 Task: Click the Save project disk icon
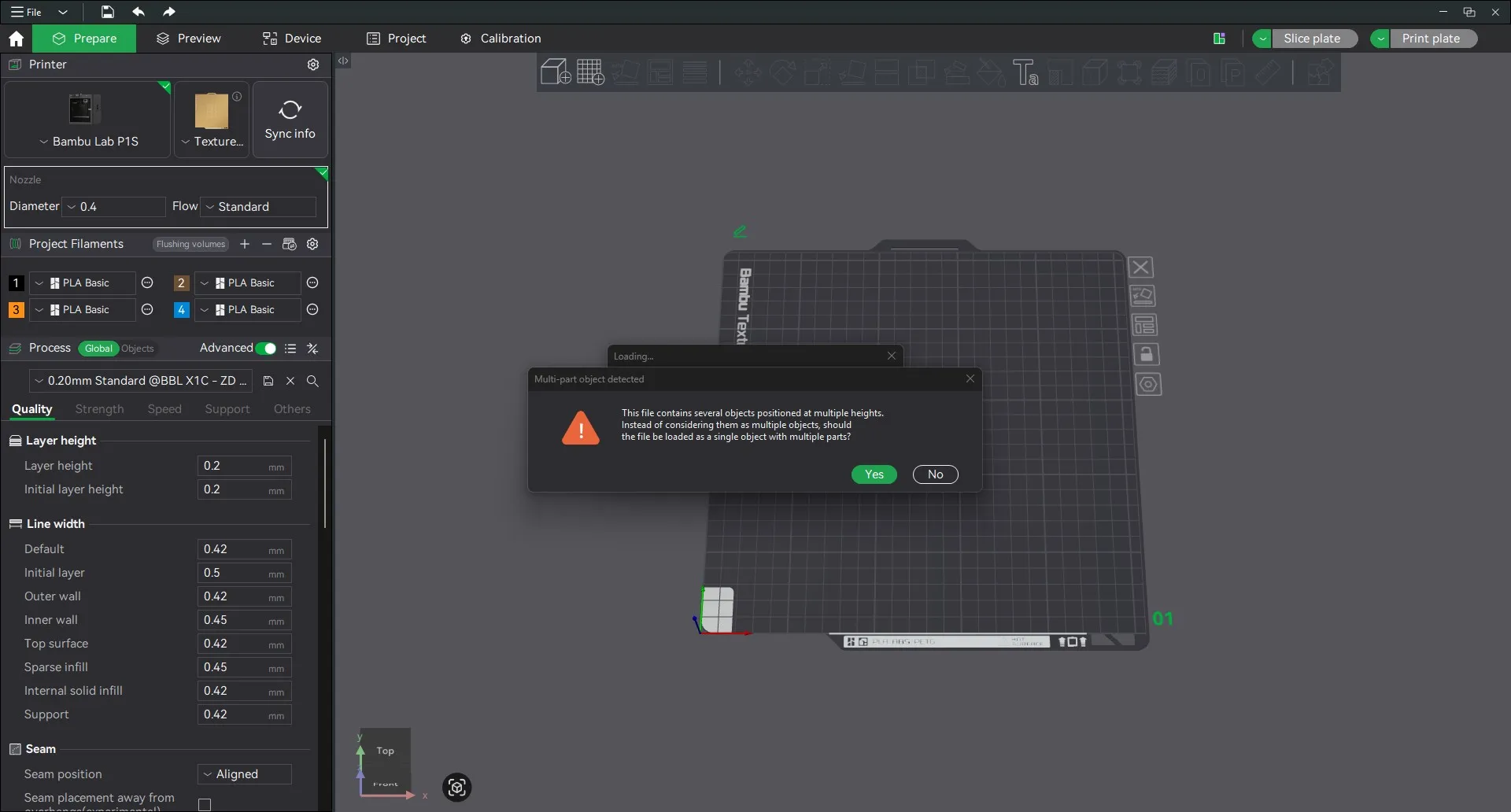[107, 12]
